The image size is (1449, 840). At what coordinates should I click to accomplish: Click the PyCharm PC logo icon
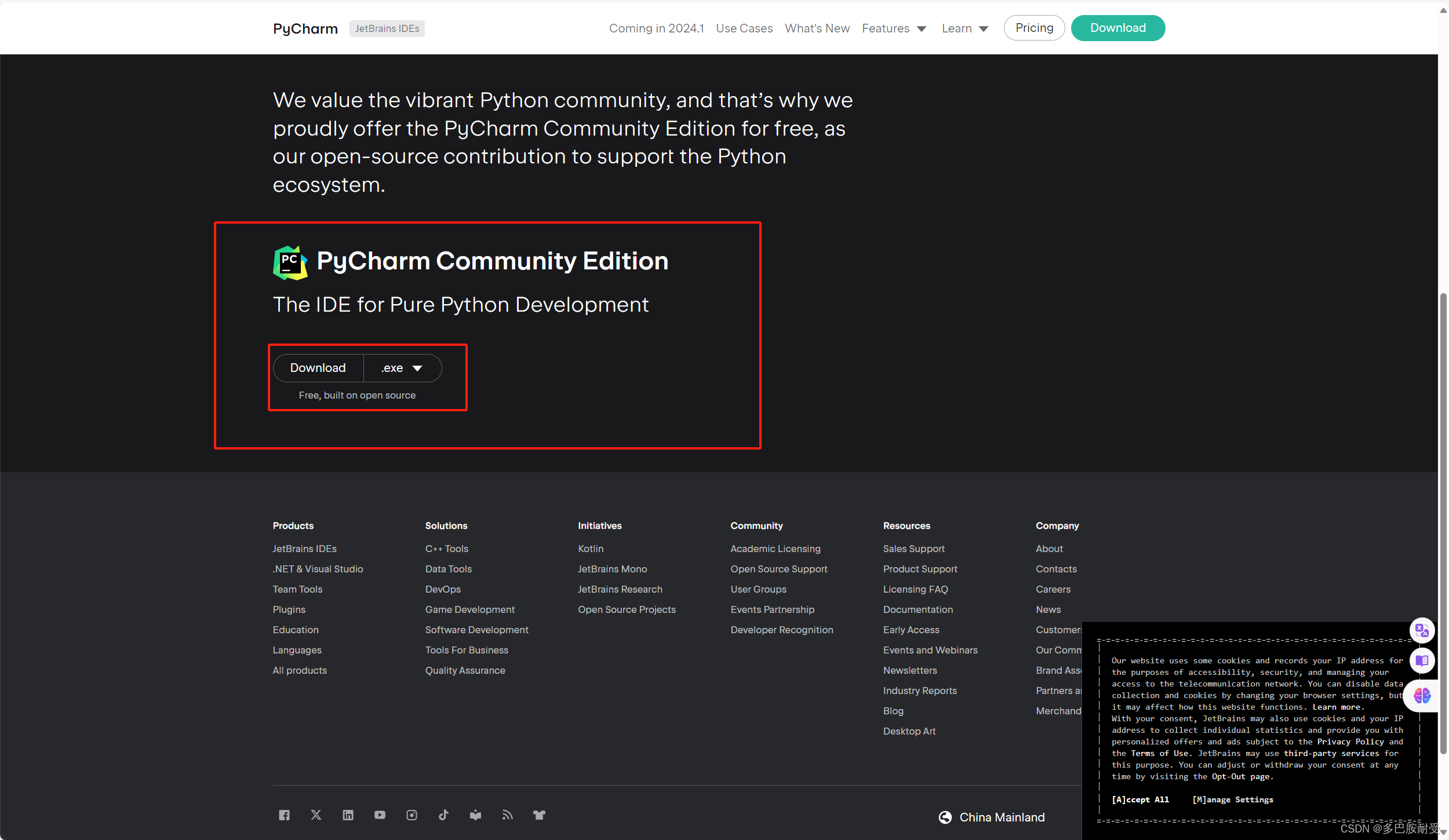click(290, 262)
